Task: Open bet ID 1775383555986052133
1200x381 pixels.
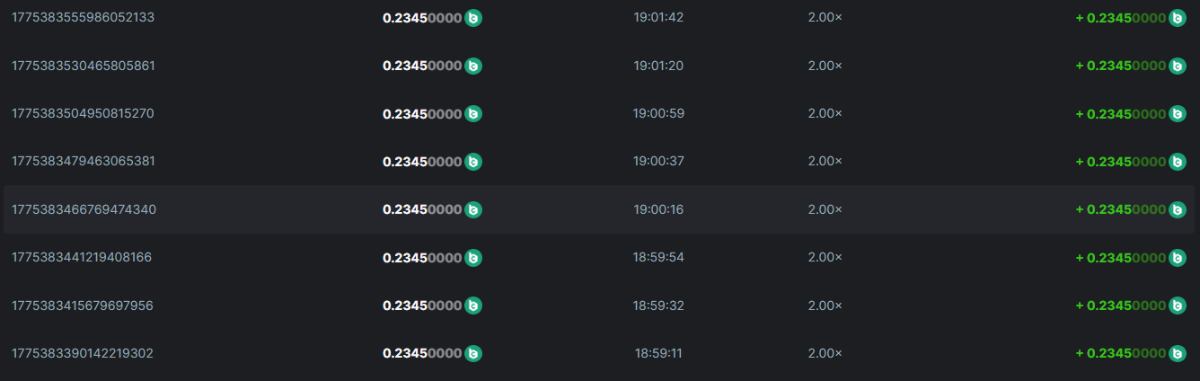Action: (83, 18)
